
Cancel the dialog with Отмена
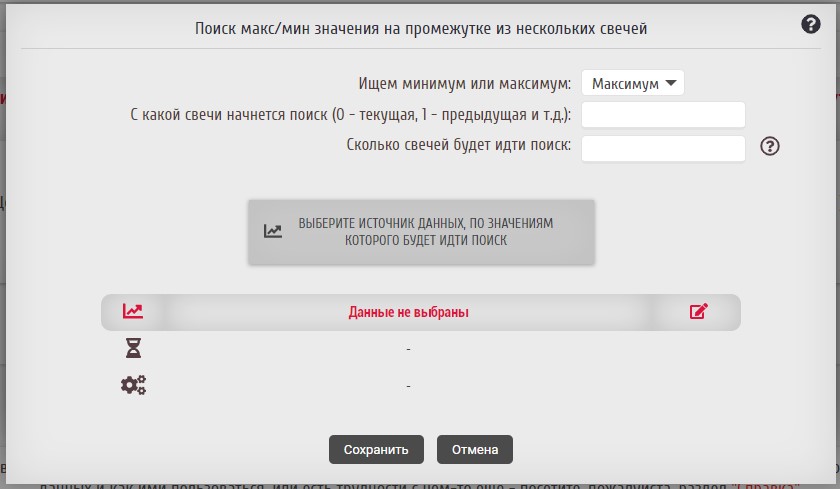point(474,449)
